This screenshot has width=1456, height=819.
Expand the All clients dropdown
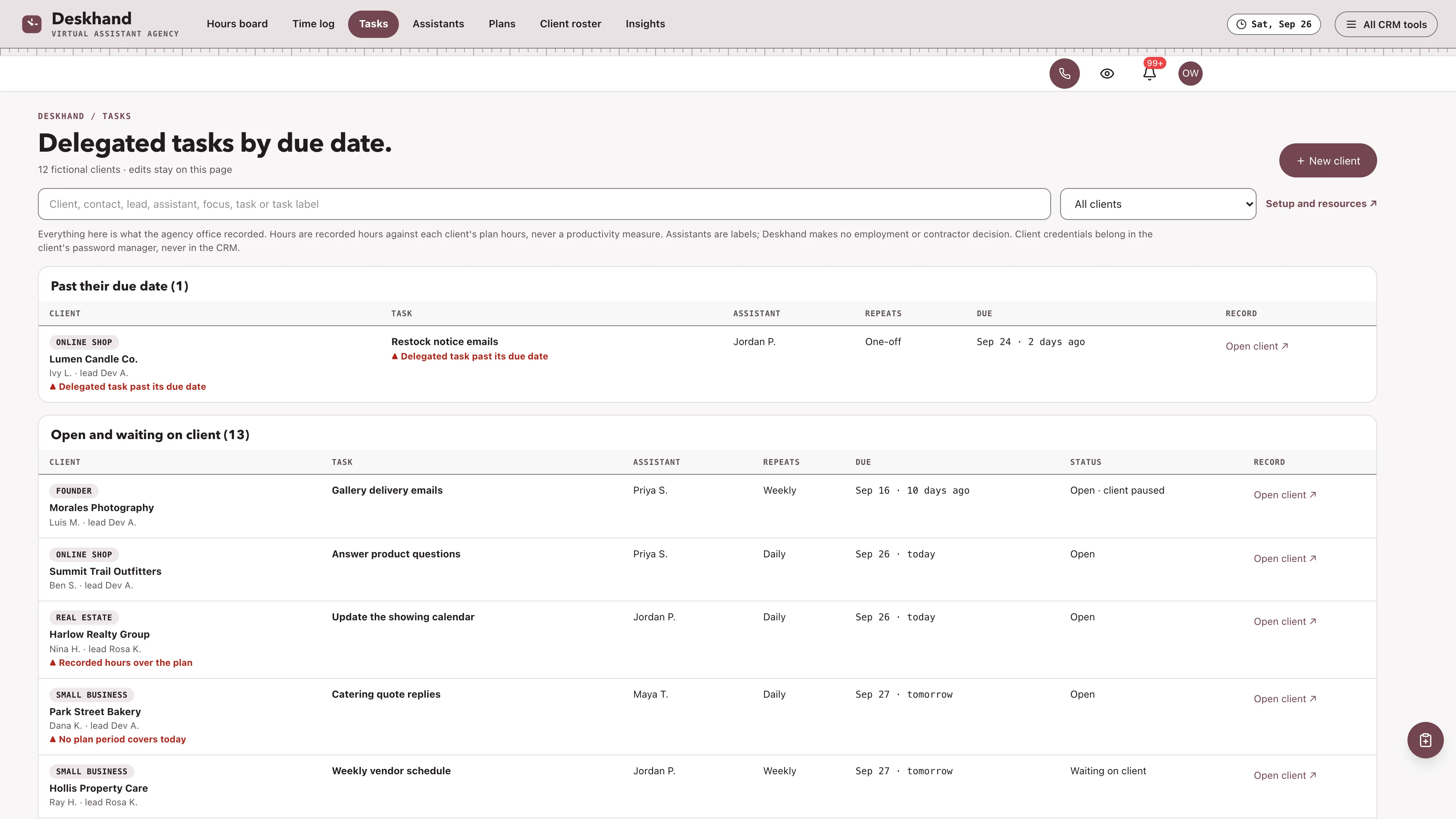(1158, 204)
